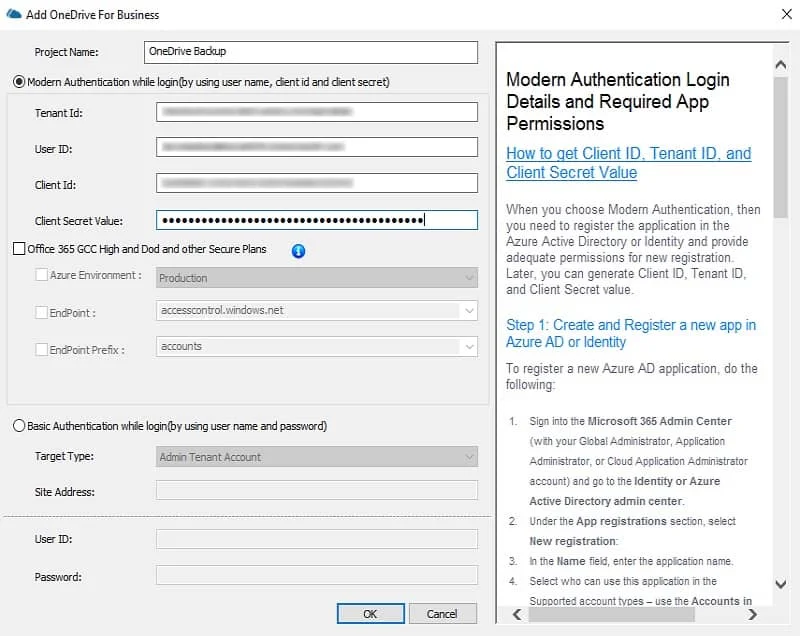Click the Client Secret Value field
The width and height of the screenshot is (800, 636).
tap(317, 220)
